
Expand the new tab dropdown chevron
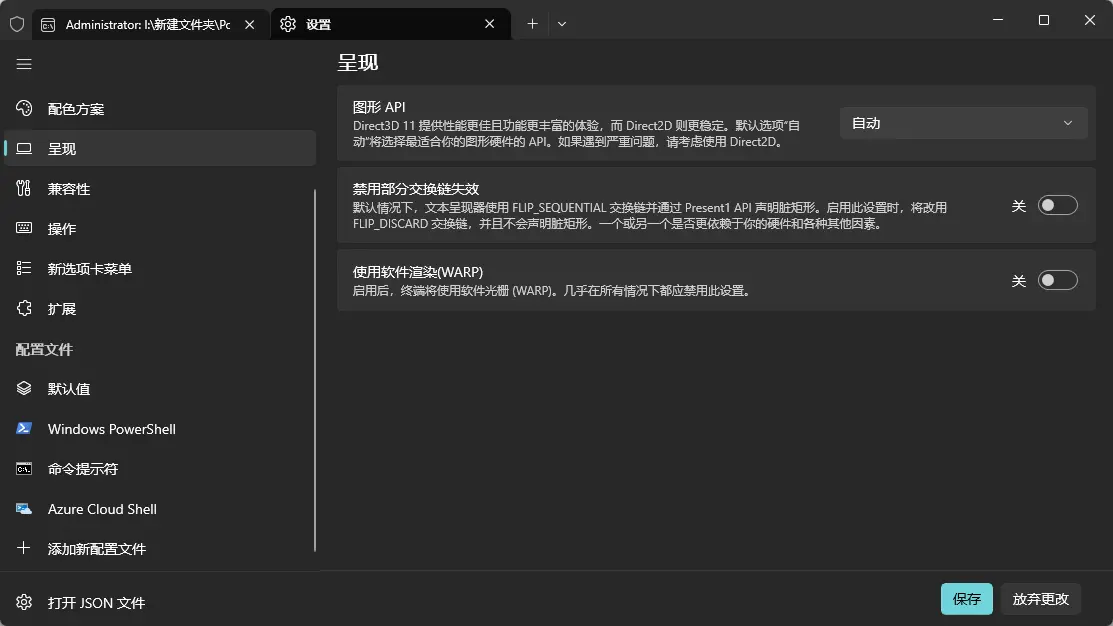561,24
